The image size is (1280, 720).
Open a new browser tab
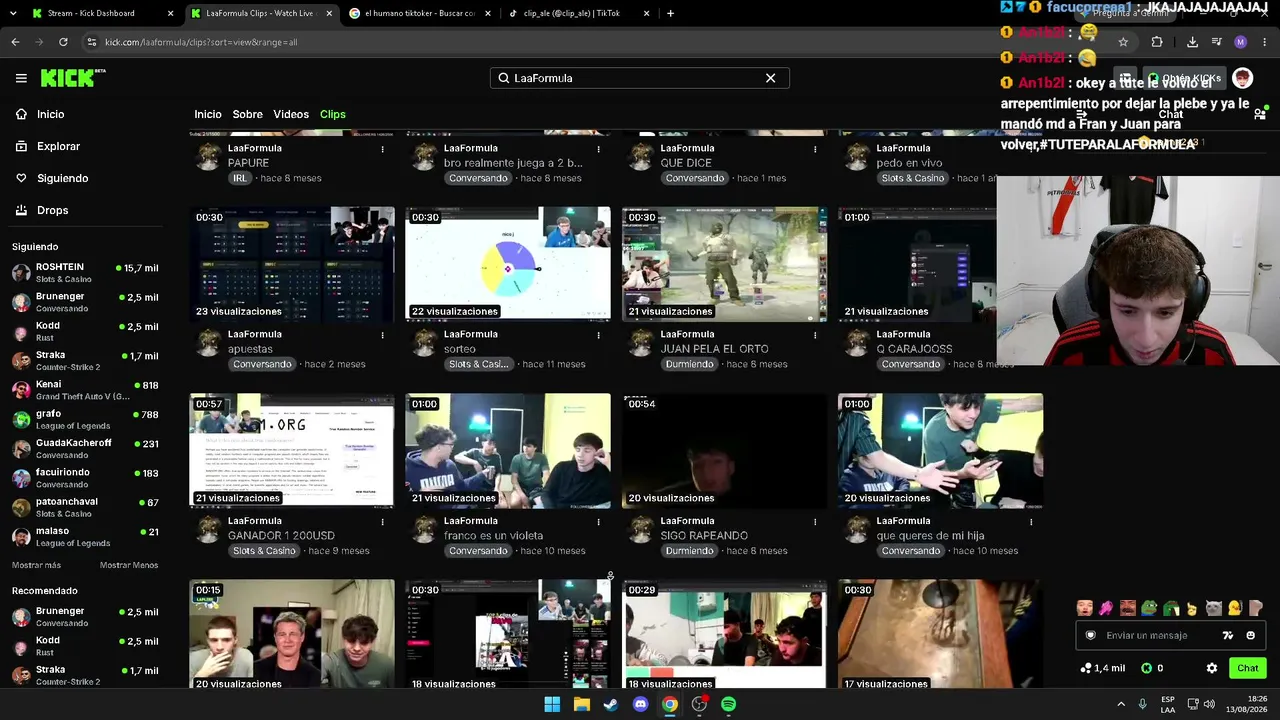(x=670, y=13)
